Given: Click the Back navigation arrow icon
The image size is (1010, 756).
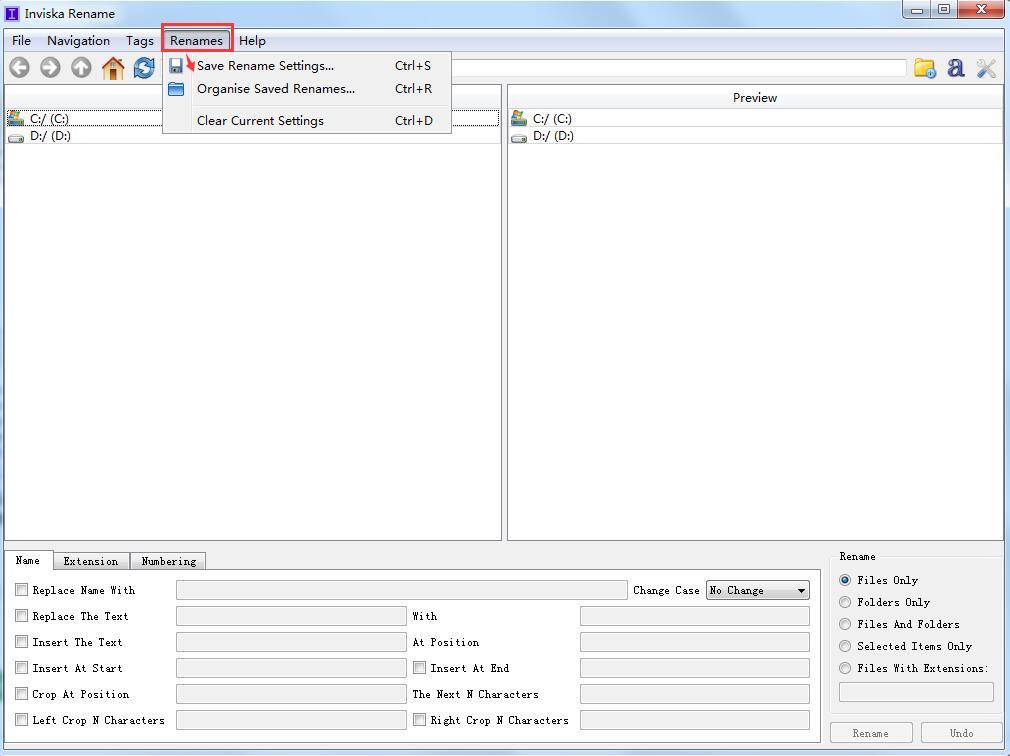Looking at the screenshot, I should pyautogui.click(x=19, y=68).
